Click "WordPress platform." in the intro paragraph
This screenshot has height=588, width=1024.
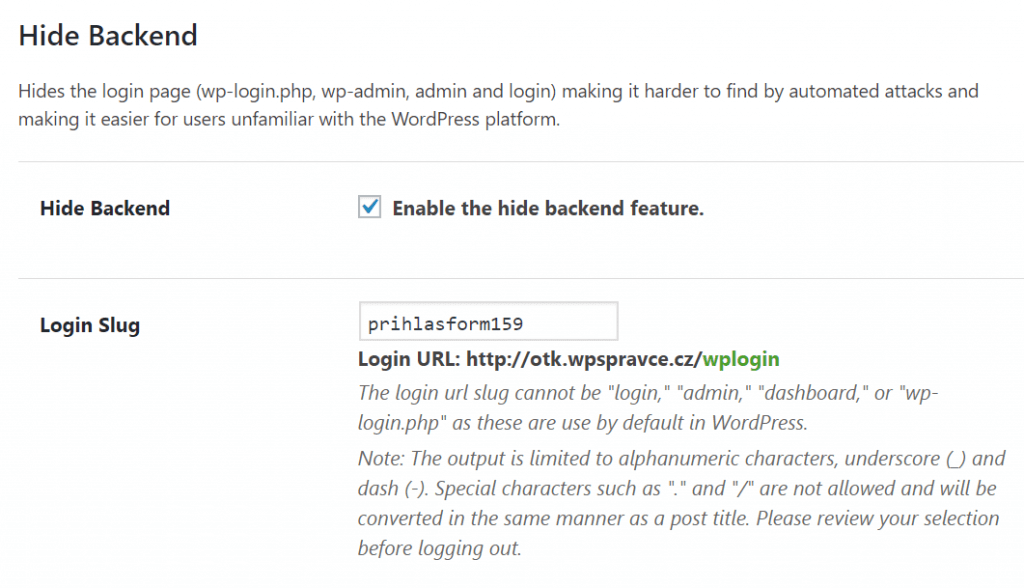tap(475, 120)
